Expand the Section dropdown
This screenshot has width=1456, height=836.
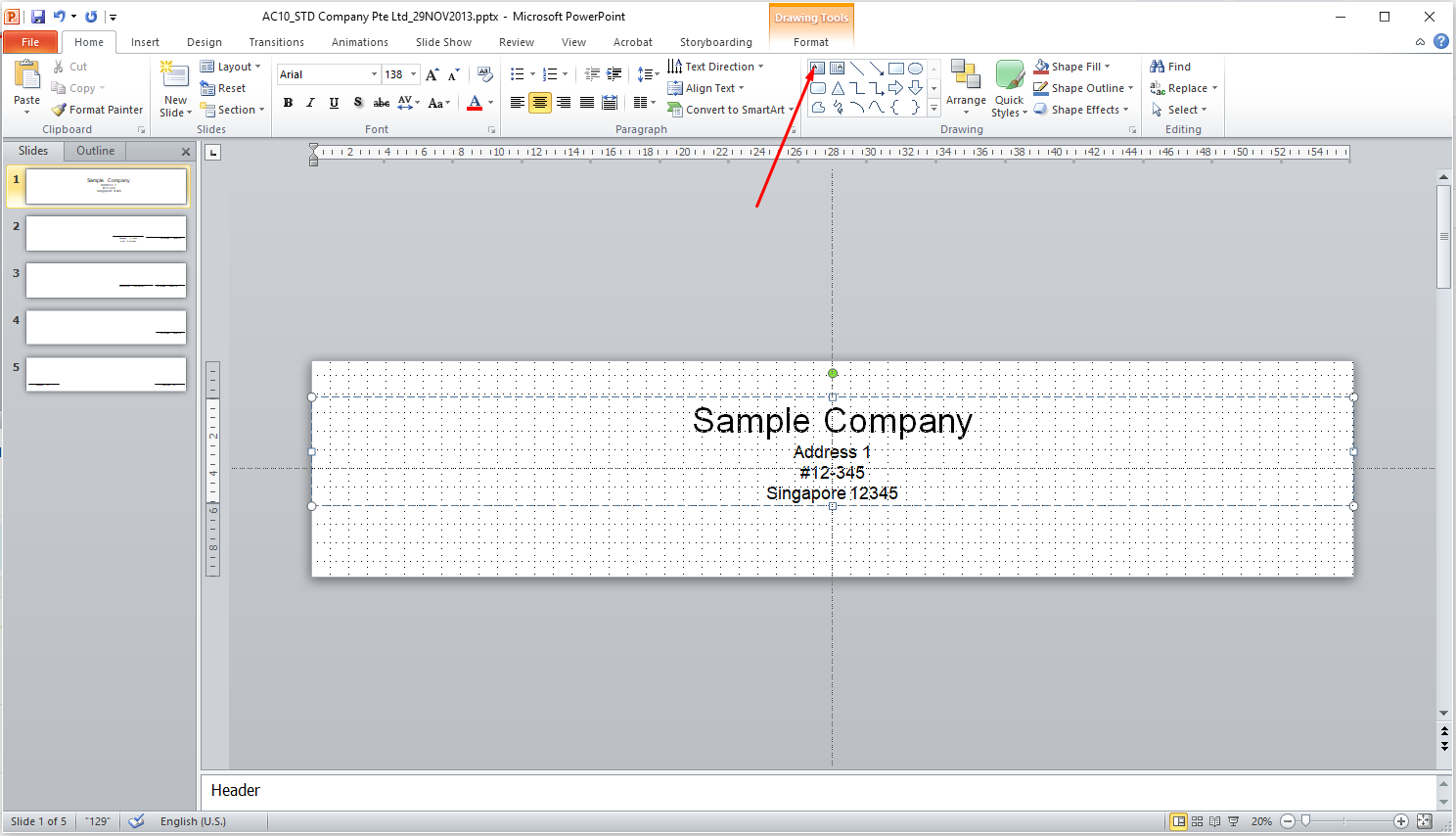[232, 110]
